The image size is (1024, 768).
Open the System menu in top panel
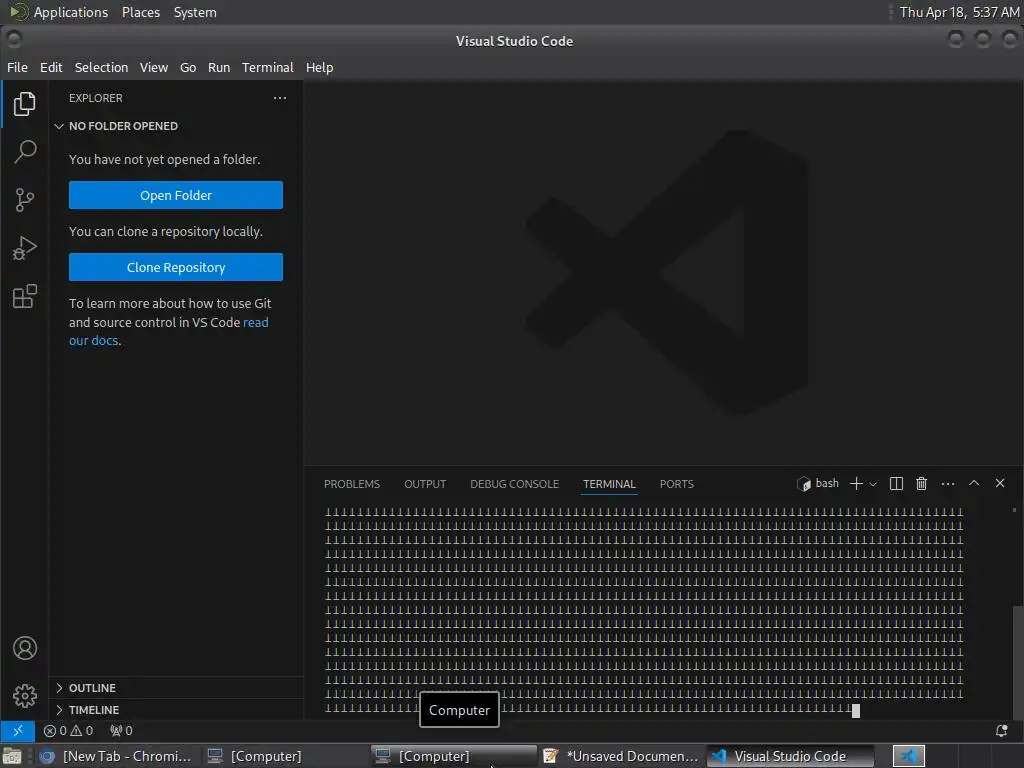[x=195, y=12]
